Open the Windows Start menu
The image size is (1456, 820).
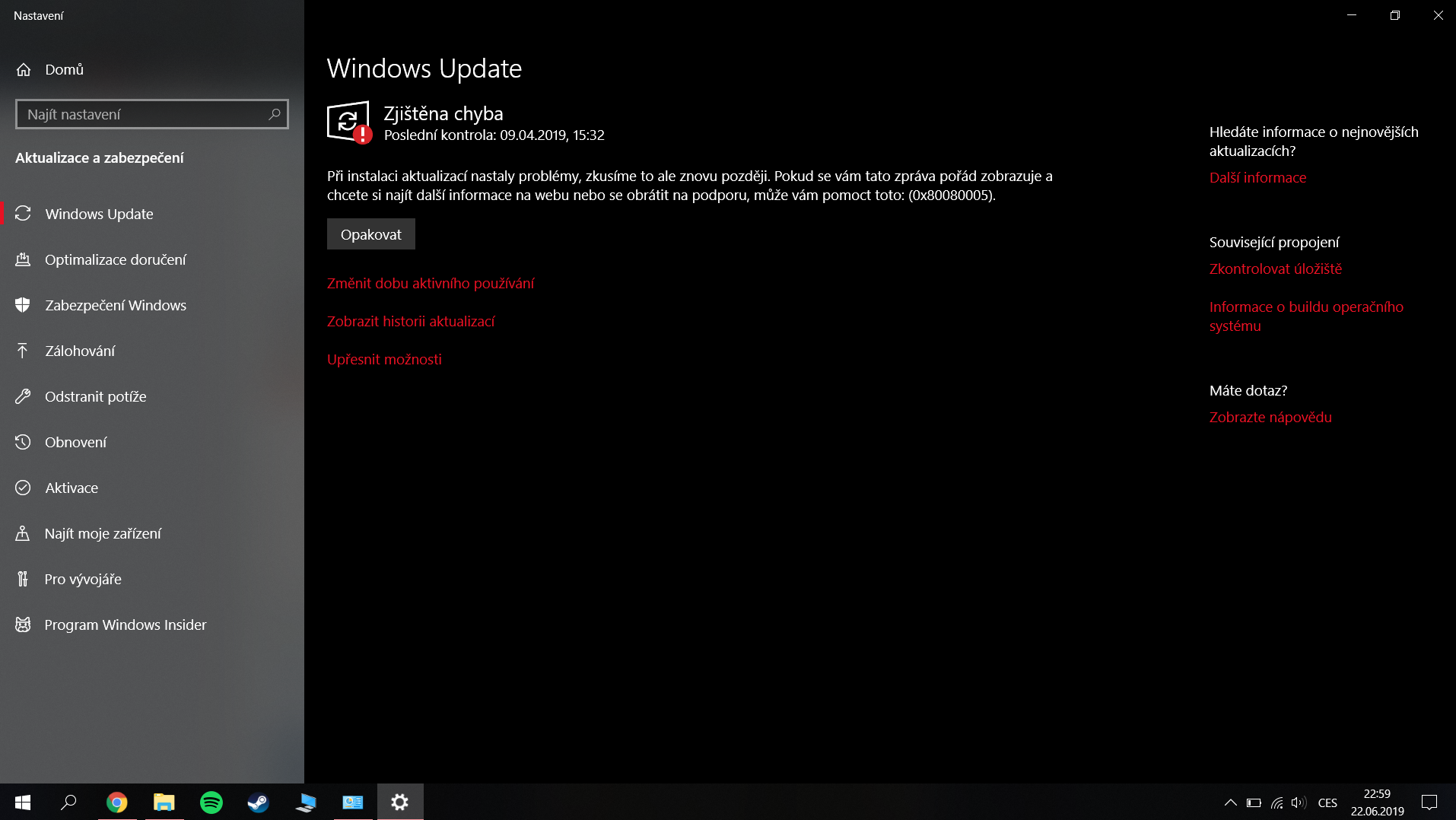click(23, 802)
